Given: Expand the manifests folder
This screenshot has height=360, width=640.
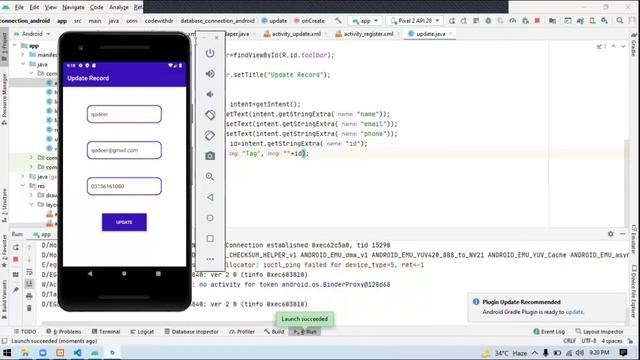Looking at the screenshot, I should [23, 55].
